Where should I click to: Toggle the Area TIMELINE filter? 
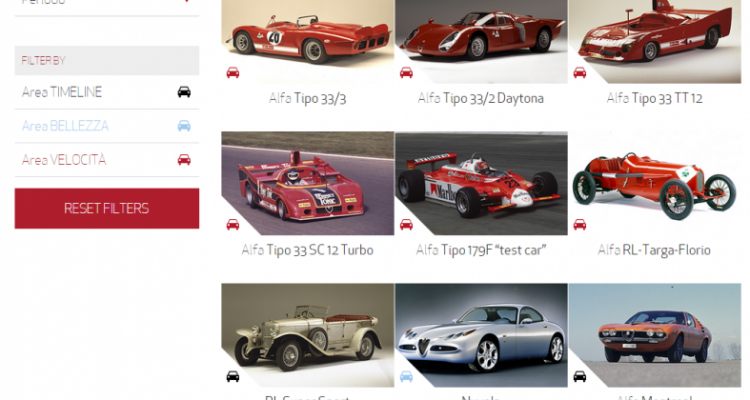(x=62, y=92)
